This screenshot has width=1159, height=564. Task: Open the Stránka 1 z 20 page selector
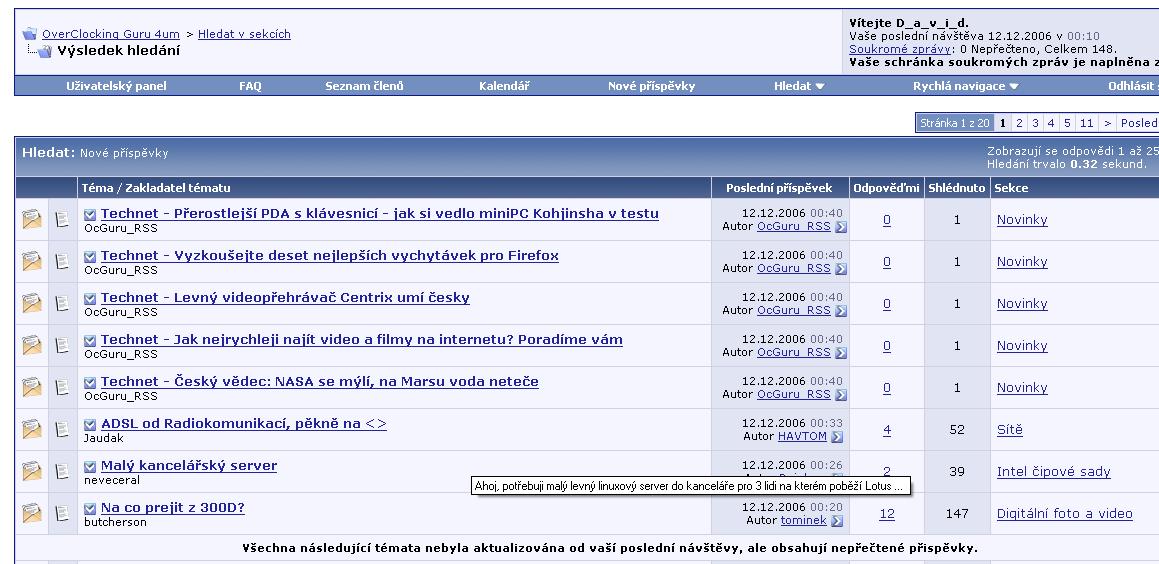(955, 123)
